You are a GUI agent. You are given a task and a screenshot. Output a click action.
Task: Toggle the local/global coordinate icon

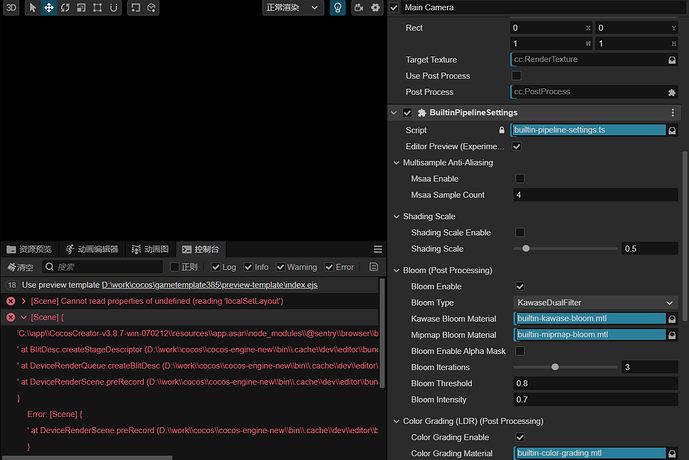(x=151, y=7)
